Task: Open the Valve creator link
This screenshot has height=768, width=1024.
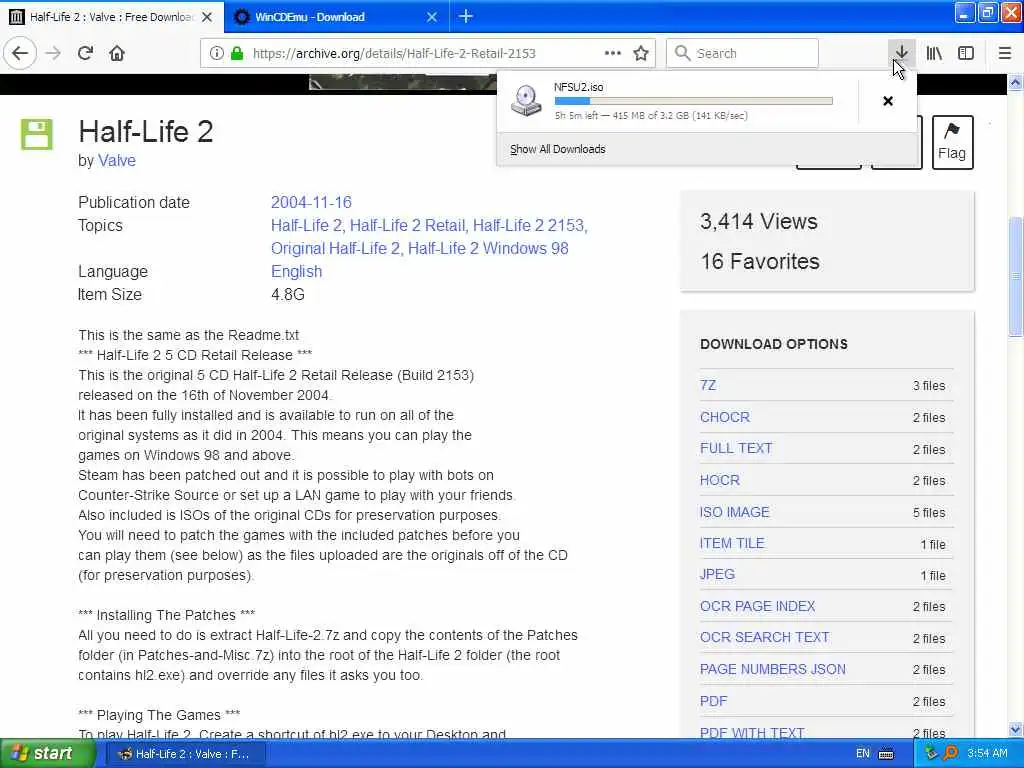Action: [x=117, y=161]
